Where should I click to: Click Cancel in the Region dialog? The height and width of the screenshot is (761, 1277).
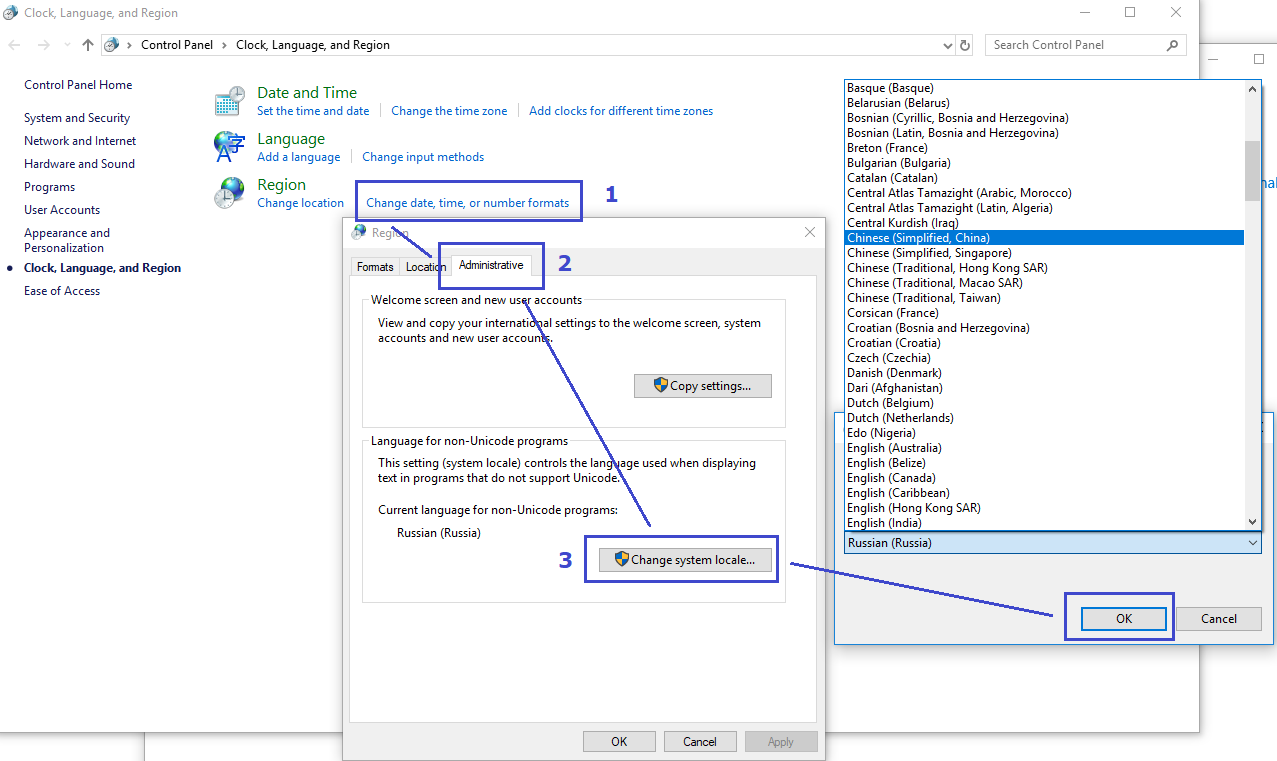(x=700, y=742)
